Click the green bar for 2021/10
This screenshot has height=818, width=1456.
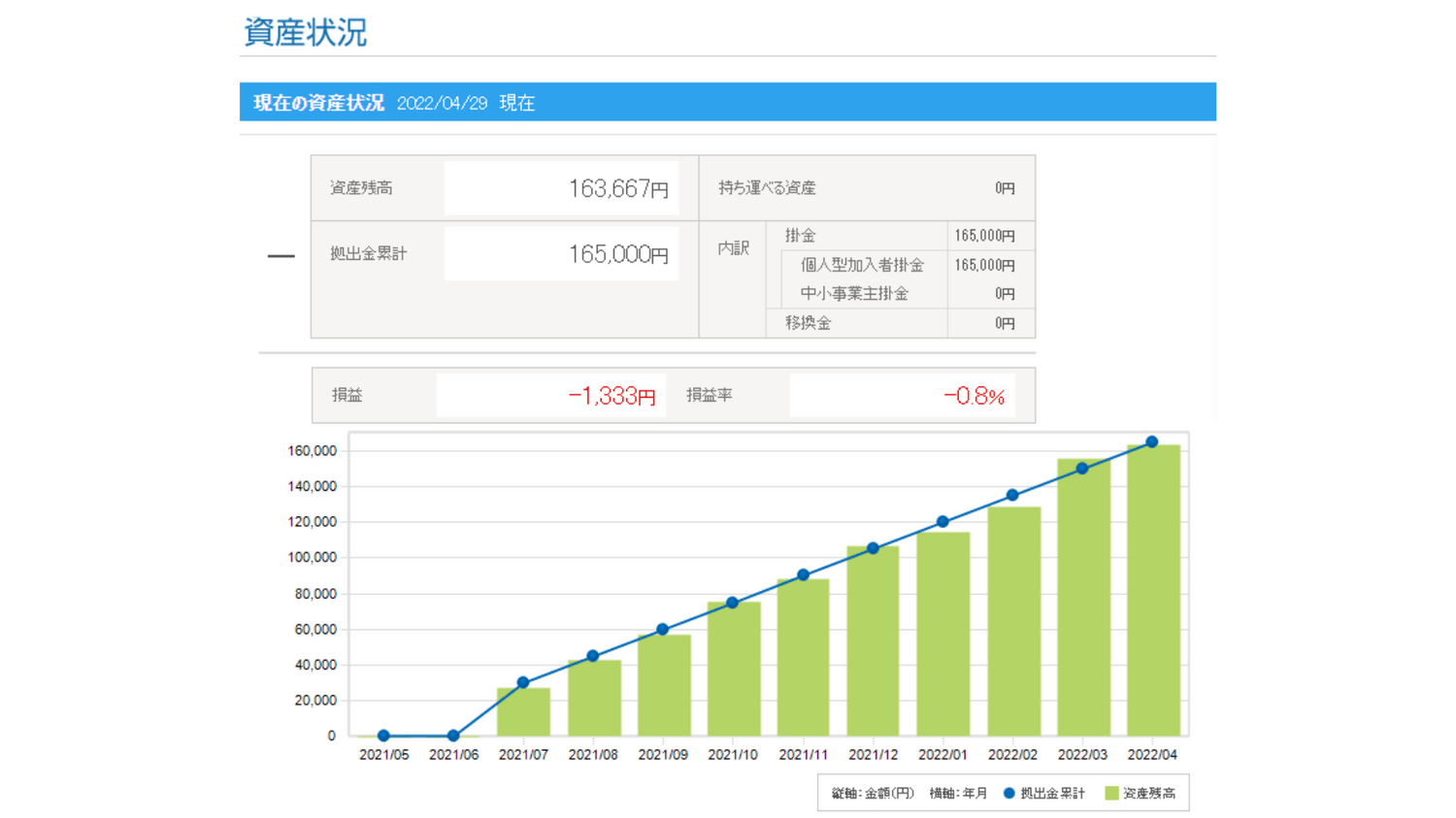(x=734, y=669)
